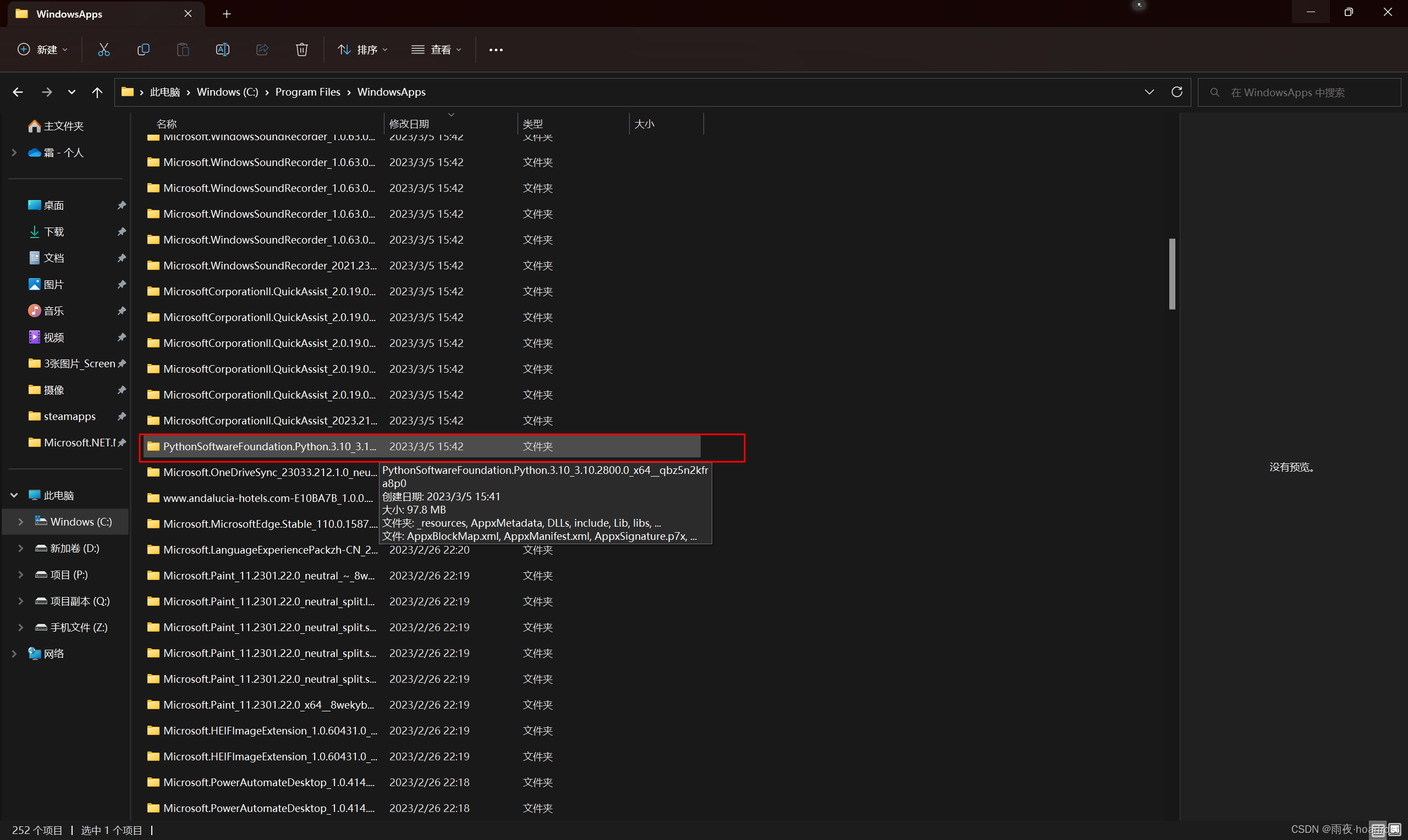The width and height of the screenshot is (1408, 840).
Task: Close the WindowsApps tab
Action: (x=188, y=14)
